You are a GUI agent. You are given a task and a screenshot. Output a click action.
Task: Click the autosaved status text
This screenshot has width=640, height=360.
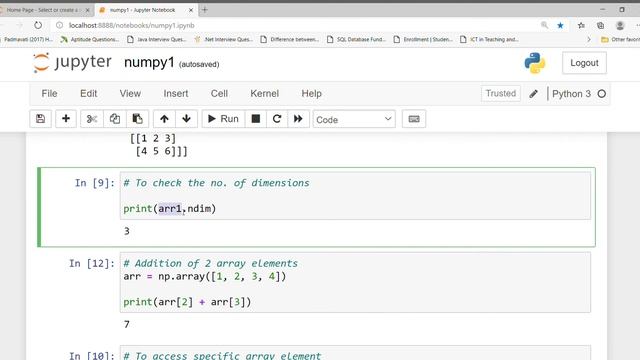click(199, 64)
